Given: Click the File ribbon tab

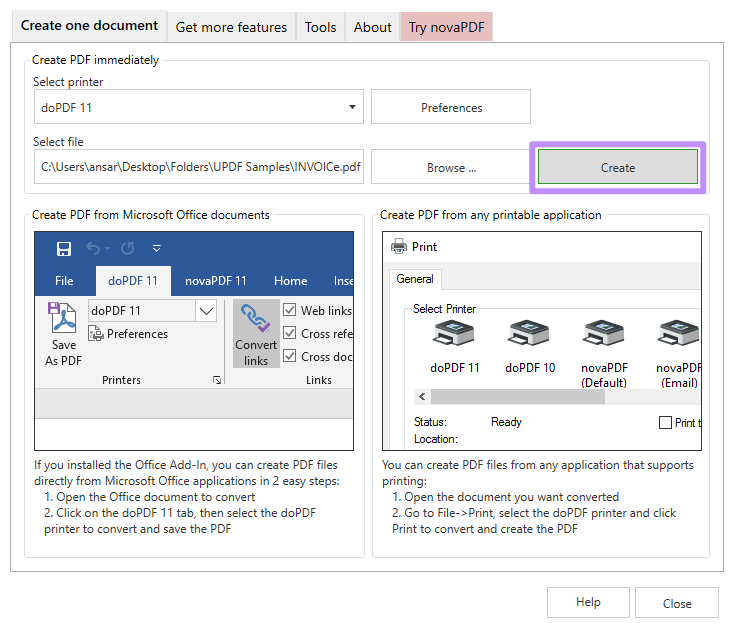Looking at the screenshot, I should (64, 281).
